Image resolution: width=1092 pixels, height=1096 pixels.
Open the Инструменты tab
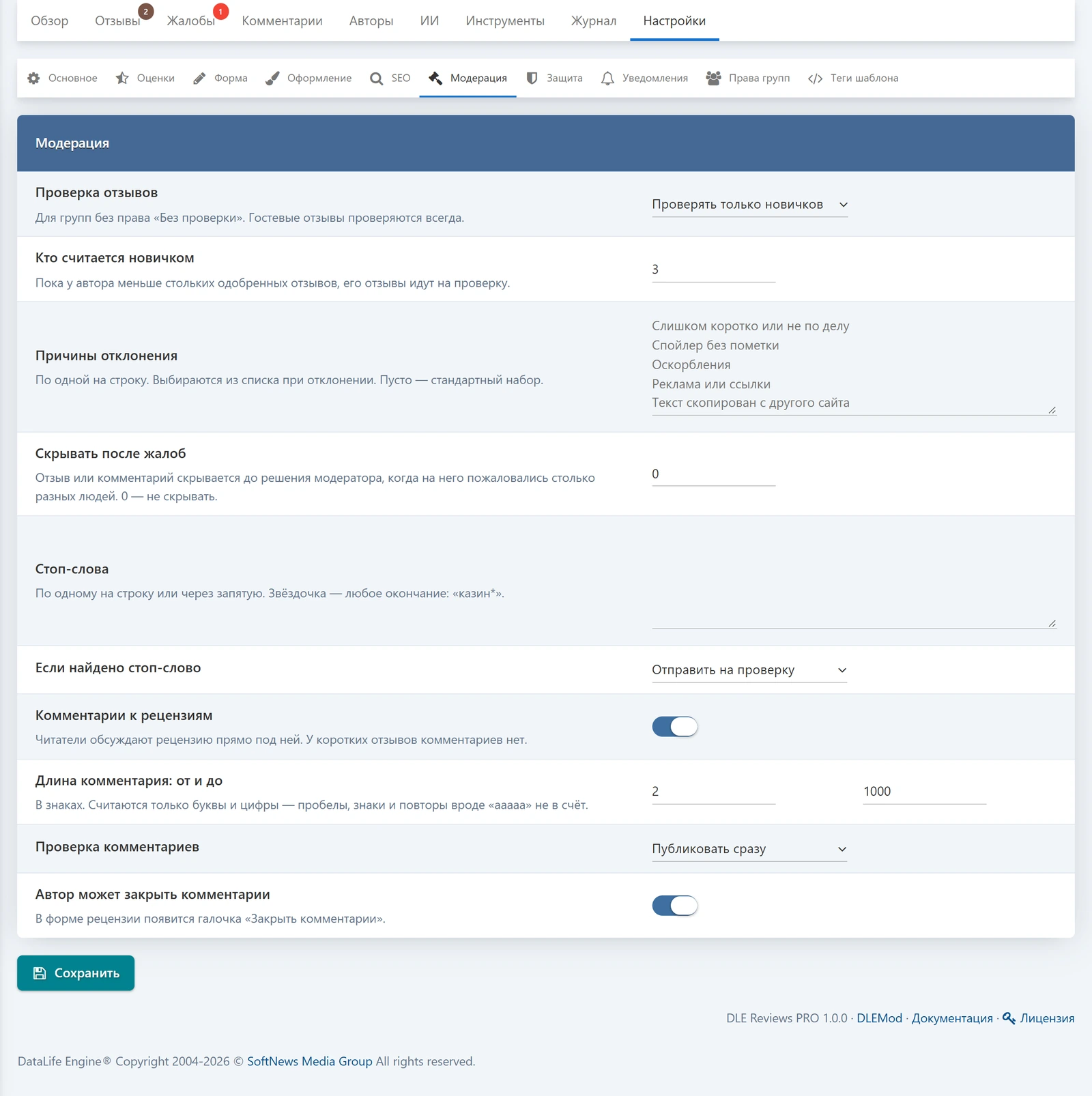(505, 20)
